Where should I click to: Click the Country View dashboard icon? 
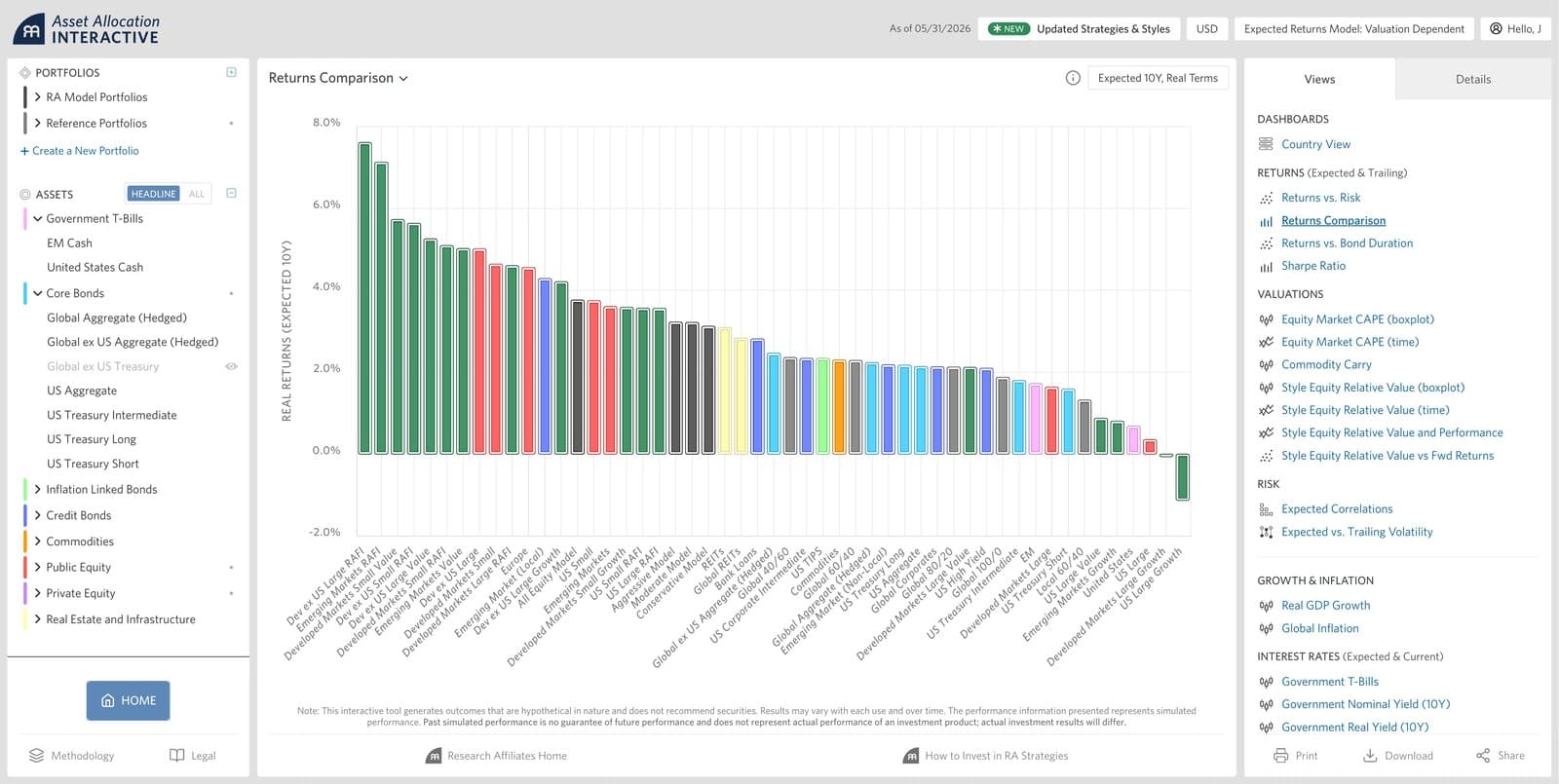point(1266,144)
